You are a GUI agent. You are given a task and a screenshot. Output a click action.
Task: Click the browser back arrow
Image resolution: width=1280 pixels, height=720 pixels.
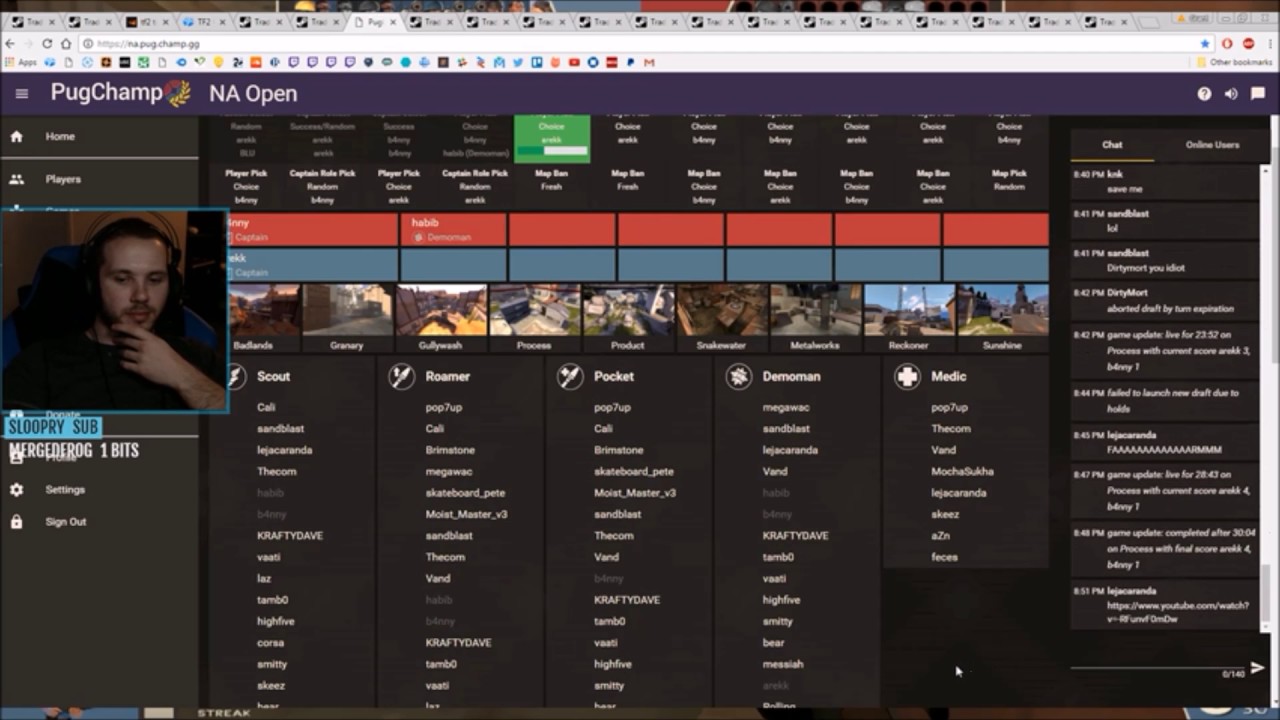pyautogui.click(x=10, y=44)
